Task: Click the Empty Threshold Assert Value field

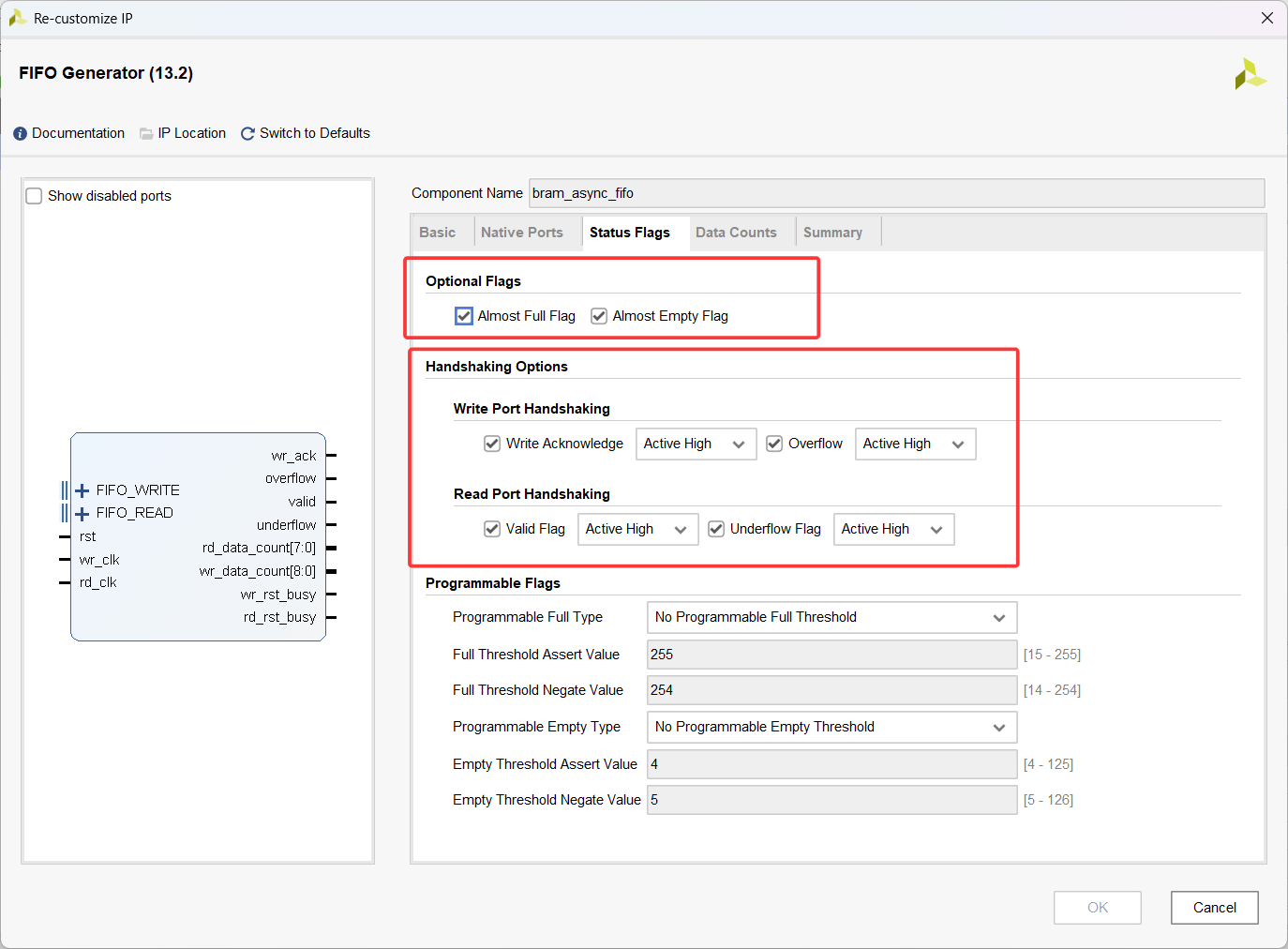Action: point(832,764)
